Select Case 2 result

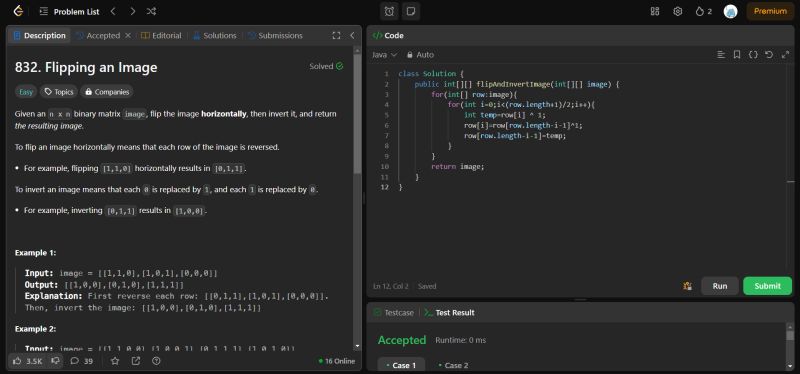(453, 365)
